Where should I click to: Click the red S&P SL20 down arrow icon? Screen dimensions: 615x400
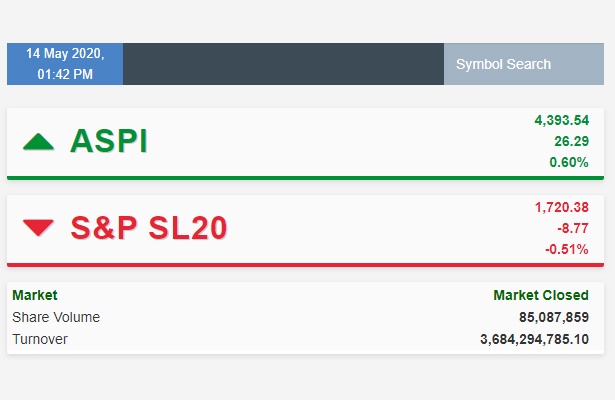38,228
